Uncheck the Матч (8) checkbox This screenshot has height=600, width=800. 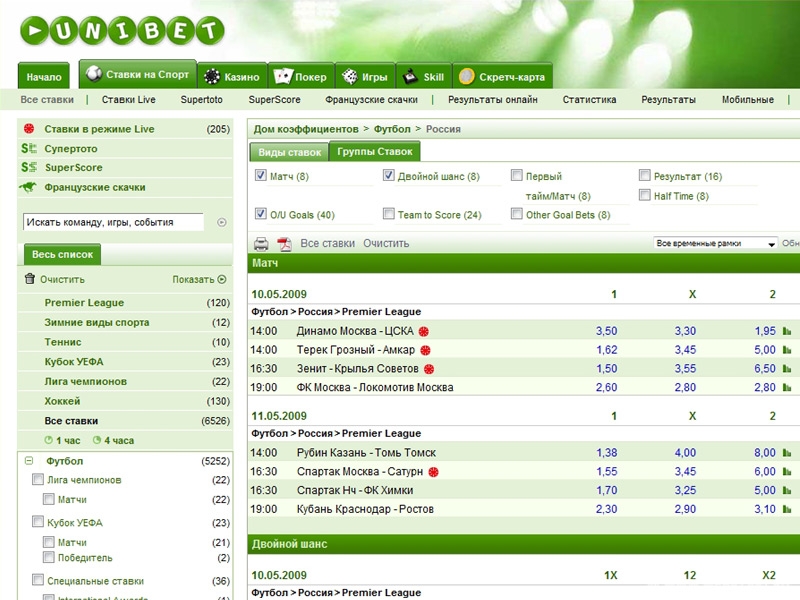(x=261, y=176)
